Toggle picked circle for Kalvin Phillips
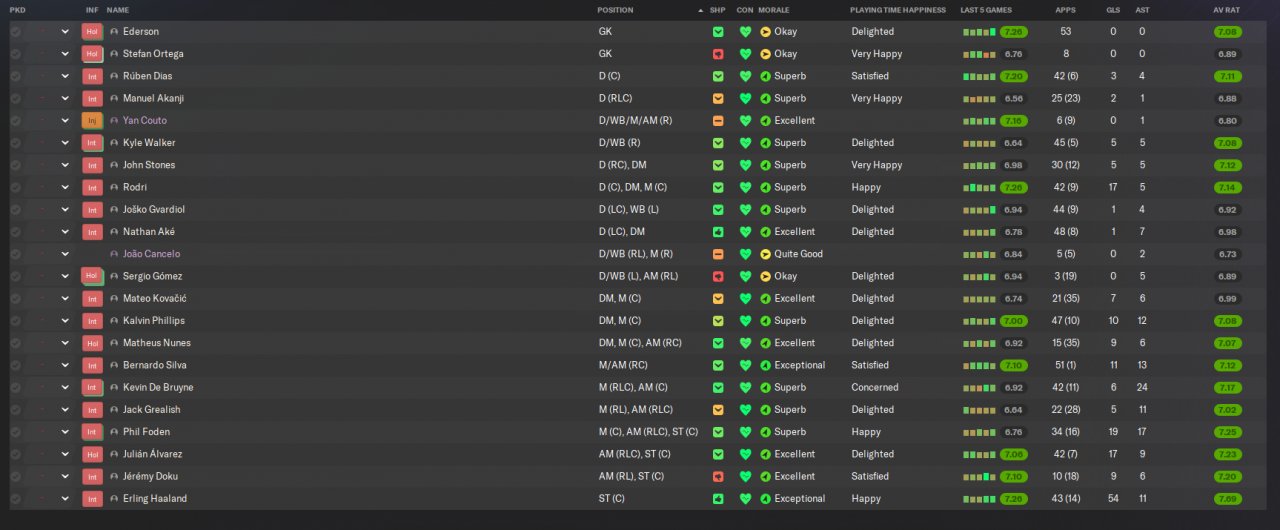Screen dimensions: 1280x530 [x=15, y=320]
